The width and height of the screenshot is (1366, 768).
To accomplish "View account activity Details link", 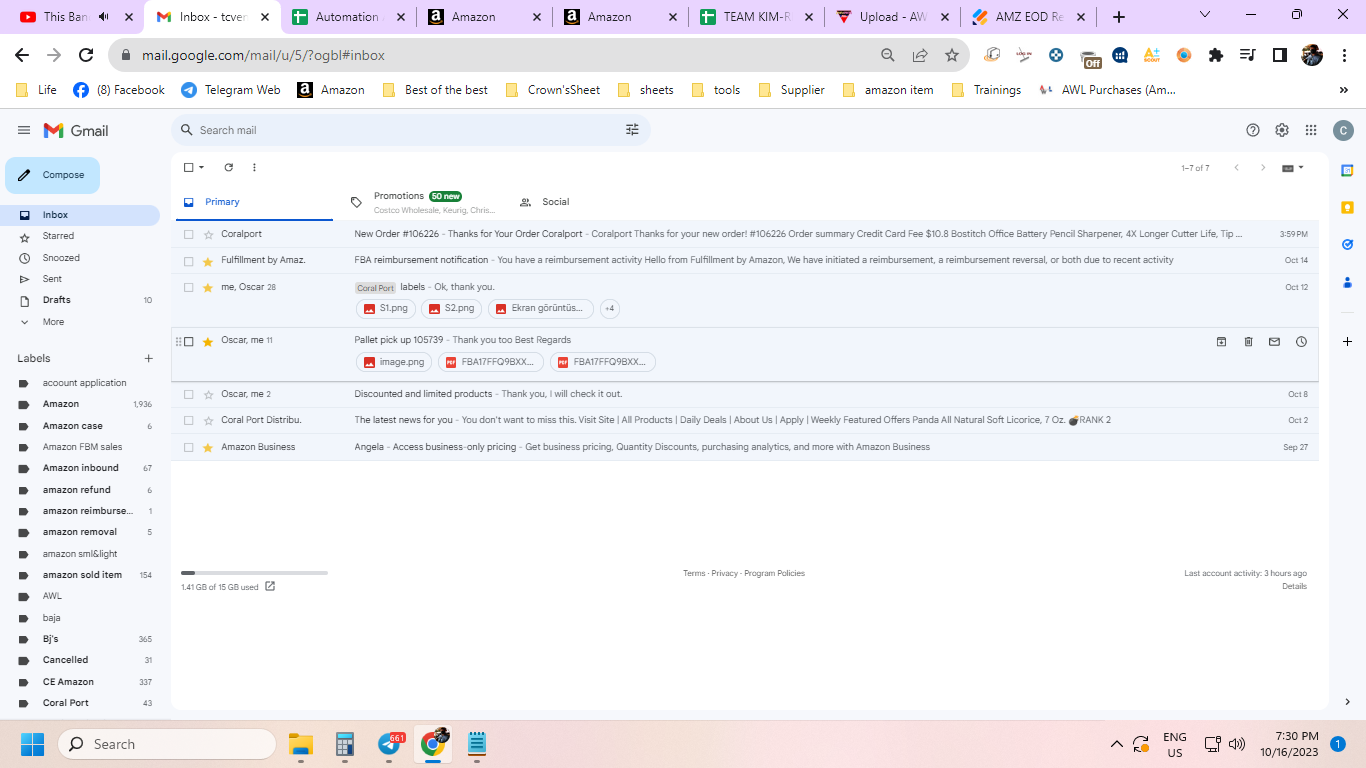I will (x=1294, y=586).
